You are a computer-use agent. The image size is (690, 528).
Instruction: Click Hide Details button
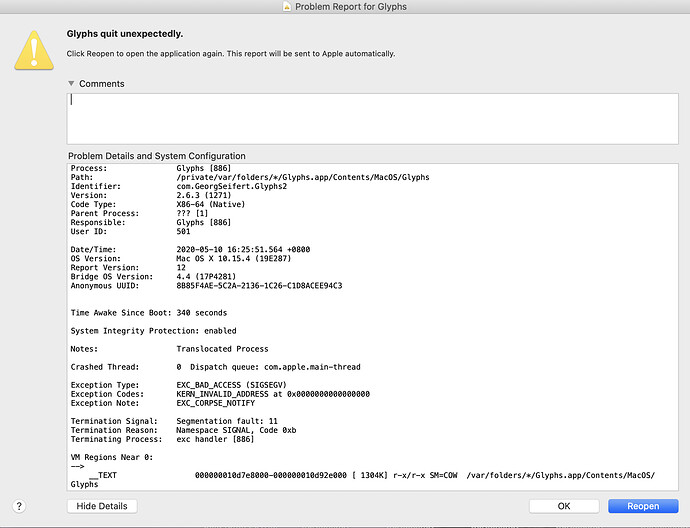coord(102,506)
